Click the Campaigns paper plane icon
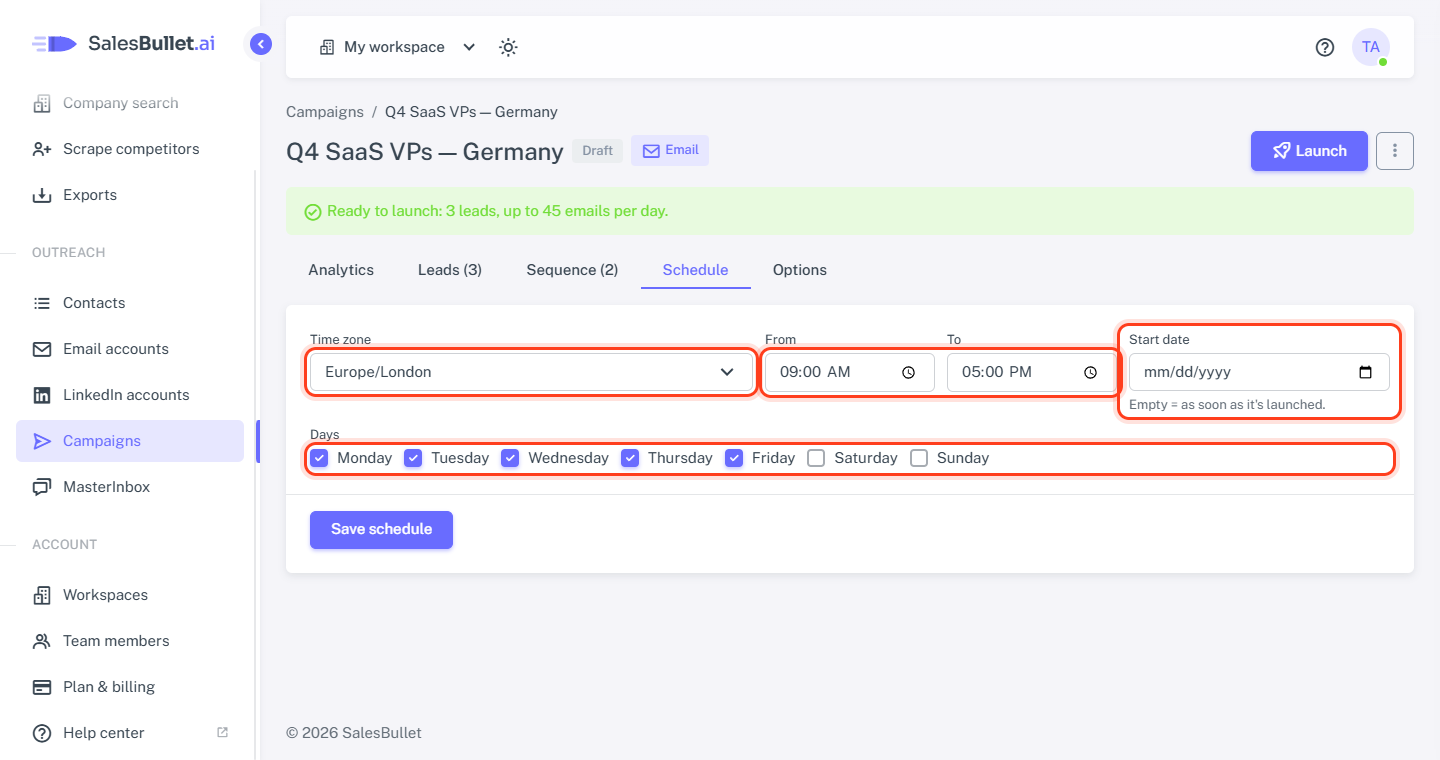Image resolution: width=1440 pixels, height=760 pixels. point(42,441)
